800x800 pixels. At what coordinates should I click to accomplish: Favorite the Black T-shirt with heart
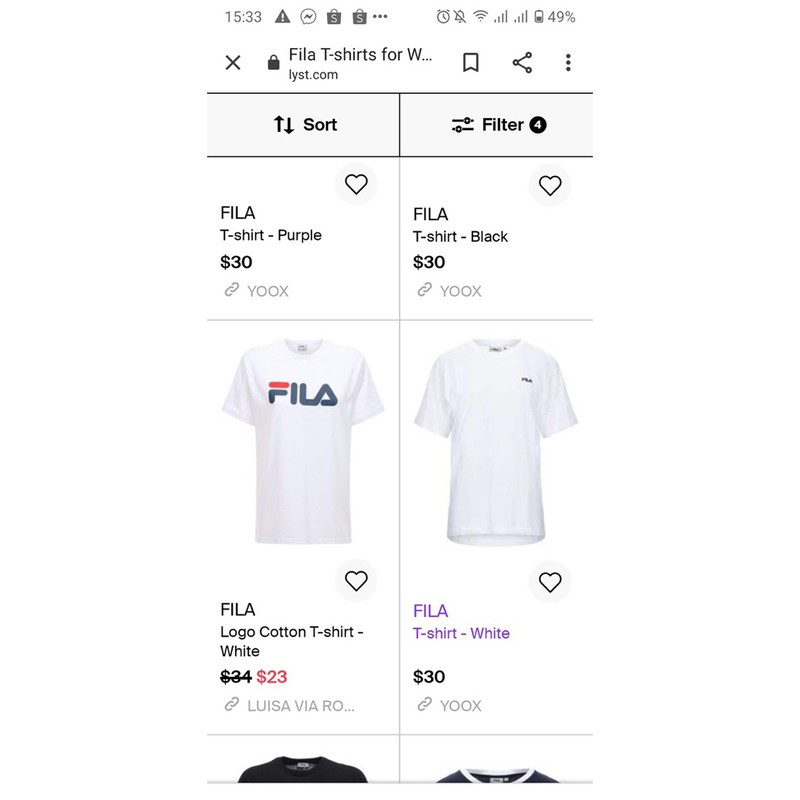550,185
